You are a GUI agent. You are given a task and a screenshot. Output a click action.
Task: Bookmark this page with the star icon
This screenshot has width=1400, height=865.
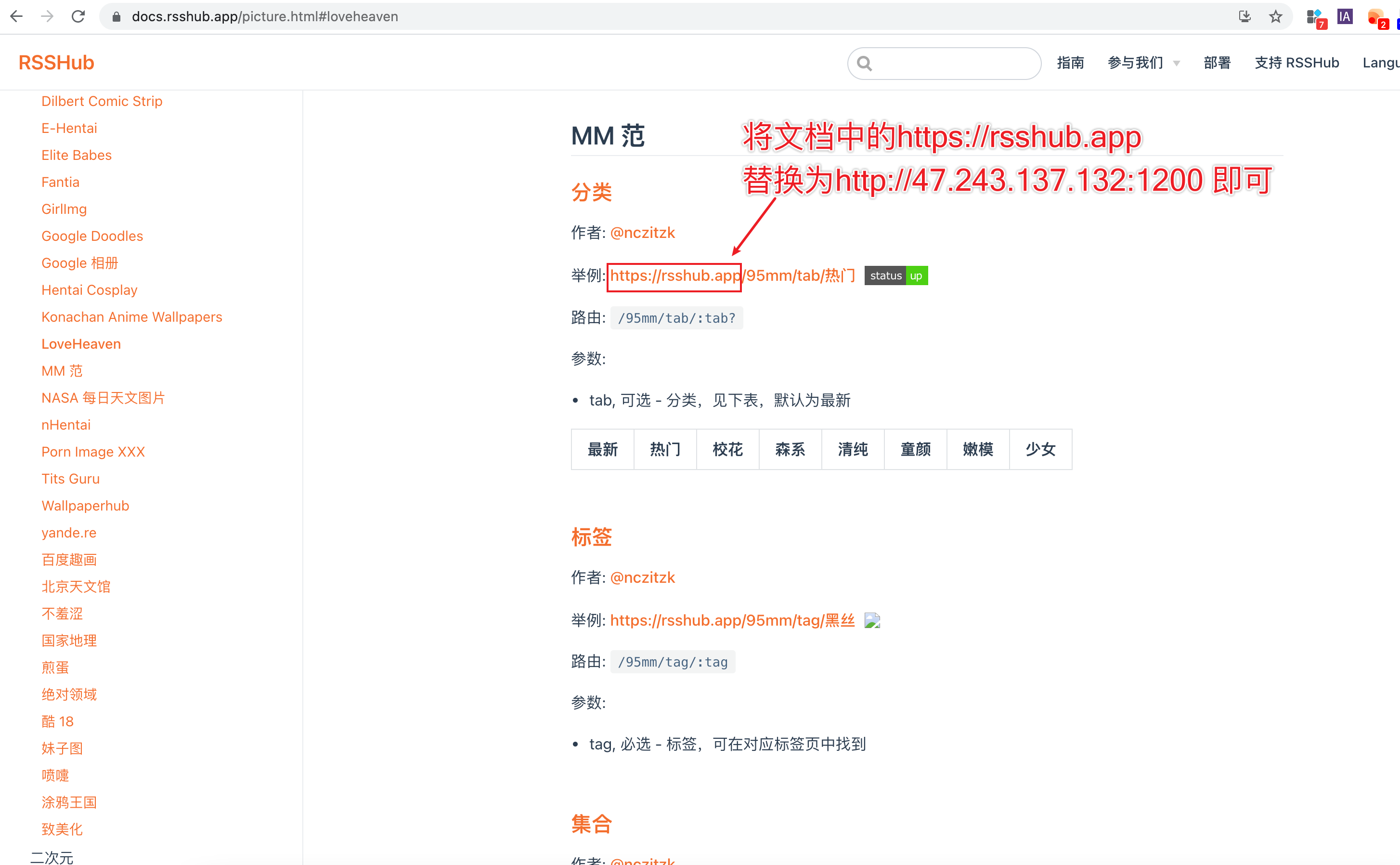point(1275,16)
